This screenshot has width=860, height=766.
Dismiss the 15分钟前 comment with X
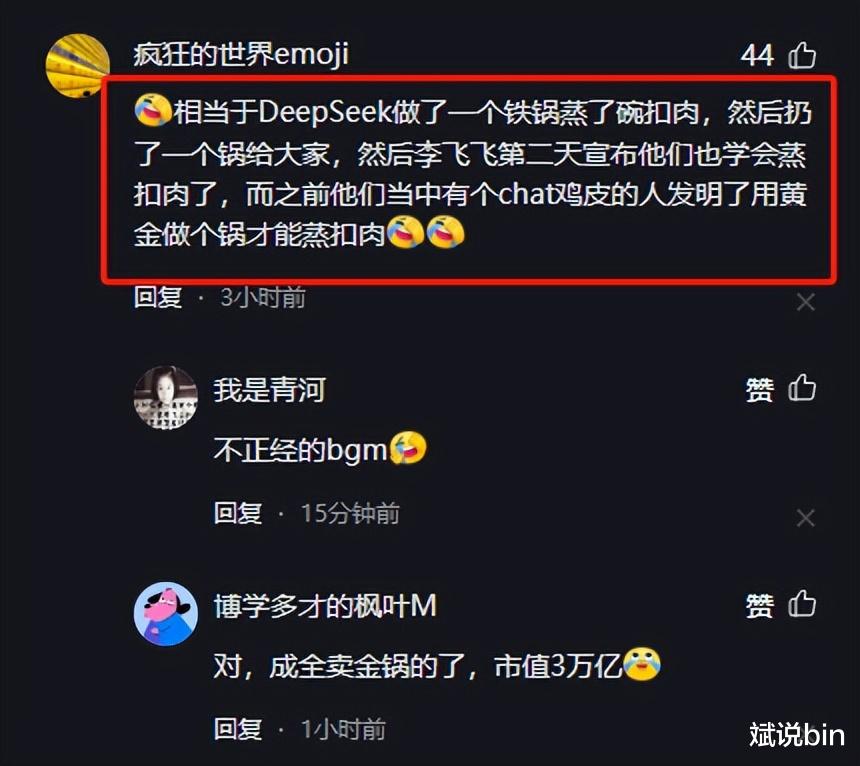[x=805, y=518]
